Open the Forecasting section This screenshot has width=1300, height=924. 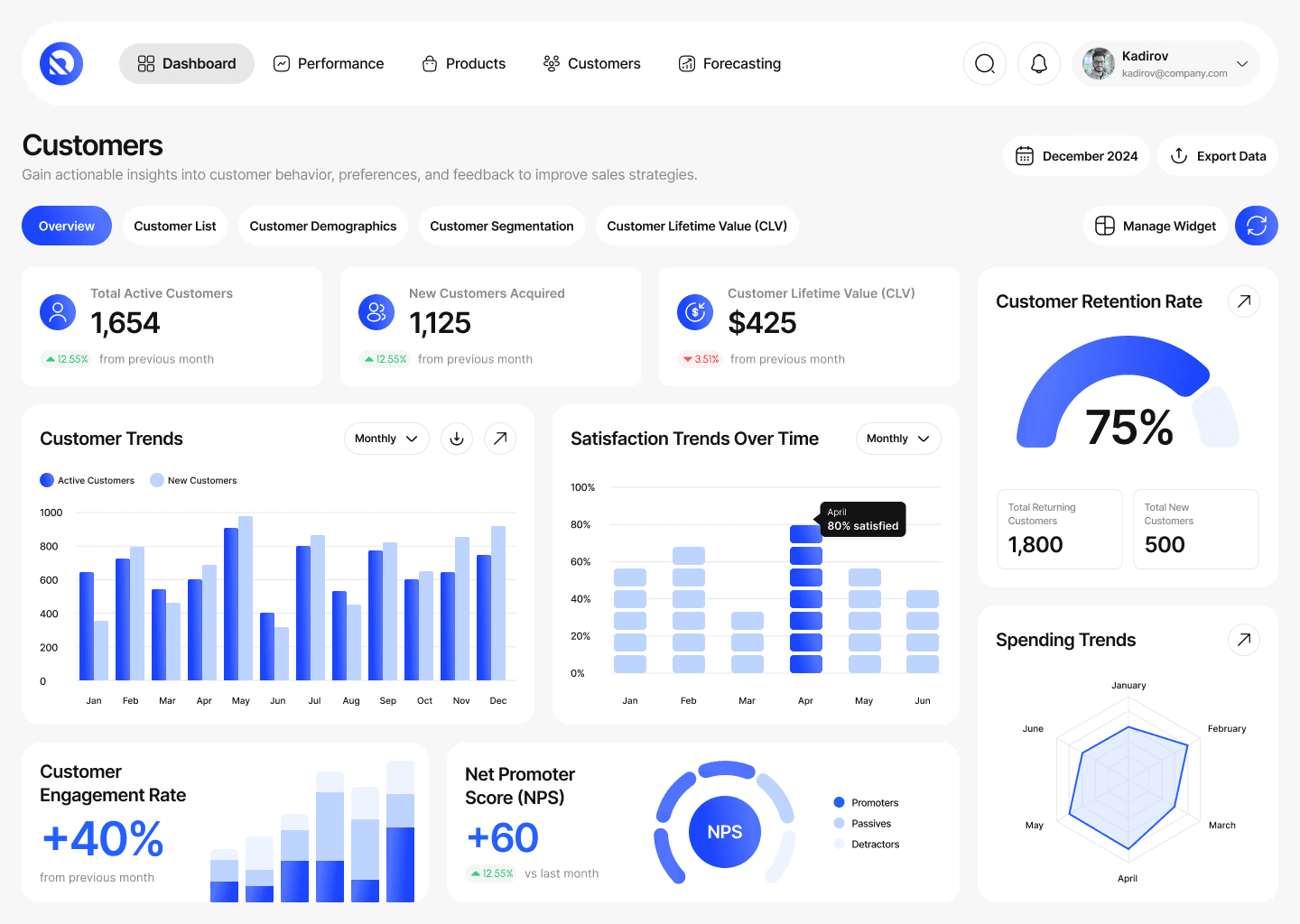click(x=729, y=63)
